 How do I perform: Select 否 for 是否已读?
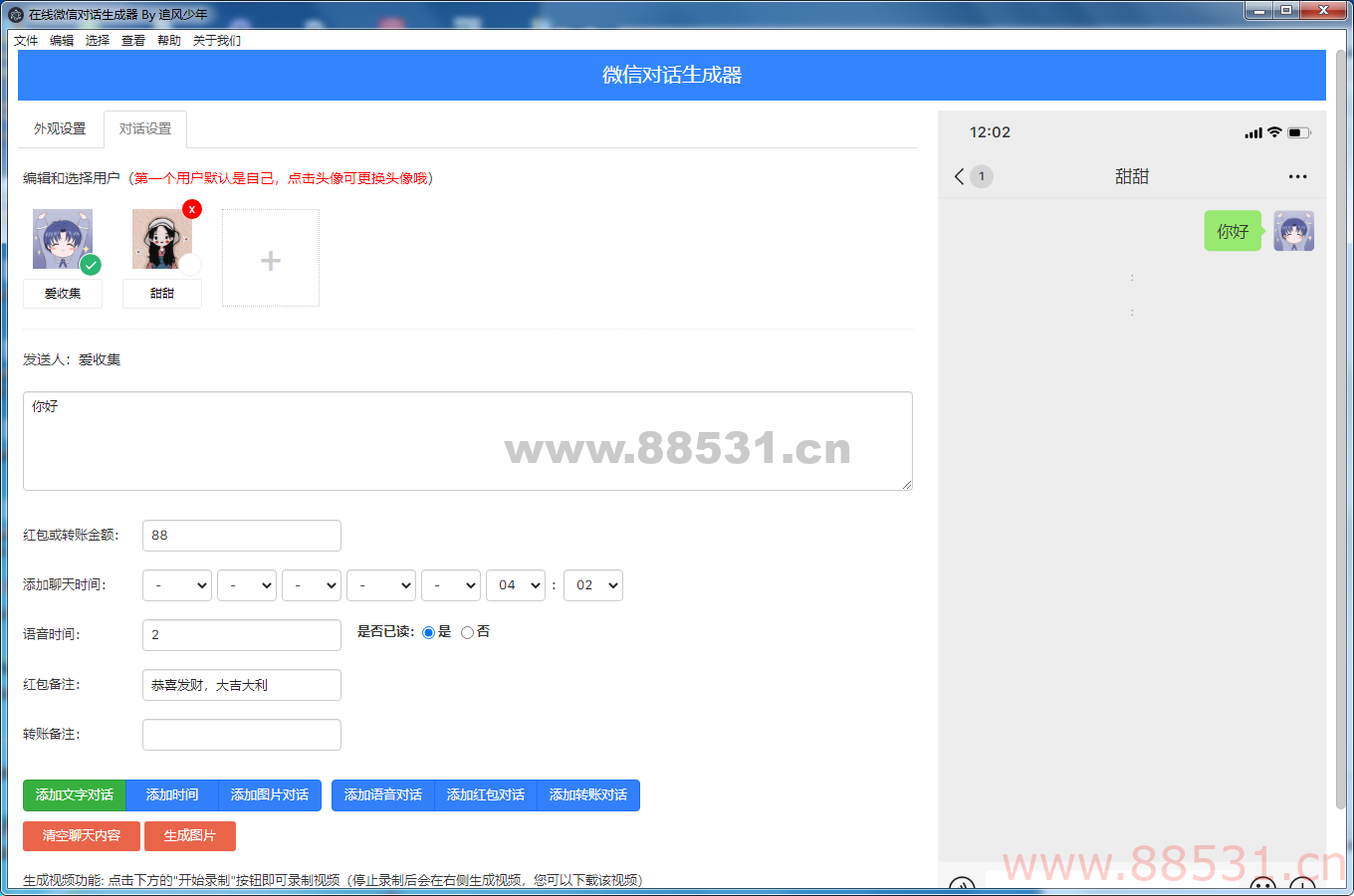467,632
